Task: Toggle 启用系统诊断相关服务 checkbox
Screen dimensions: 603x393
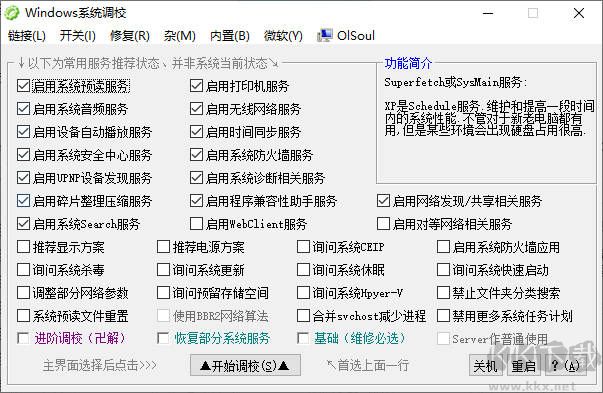Action: (197, 178)
